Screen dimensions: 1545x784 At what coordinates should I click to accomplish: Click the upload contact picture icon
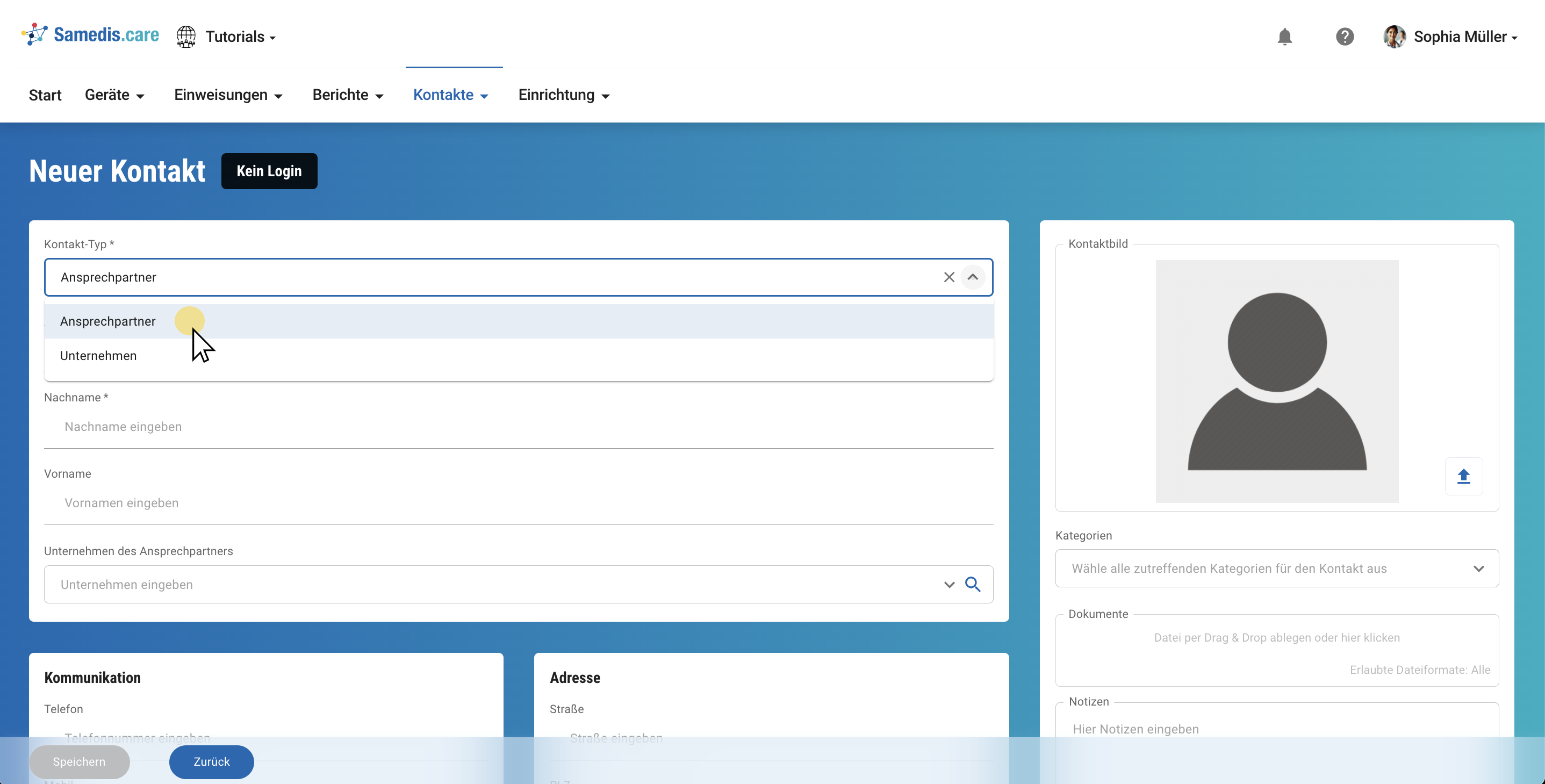(1463, 476)
